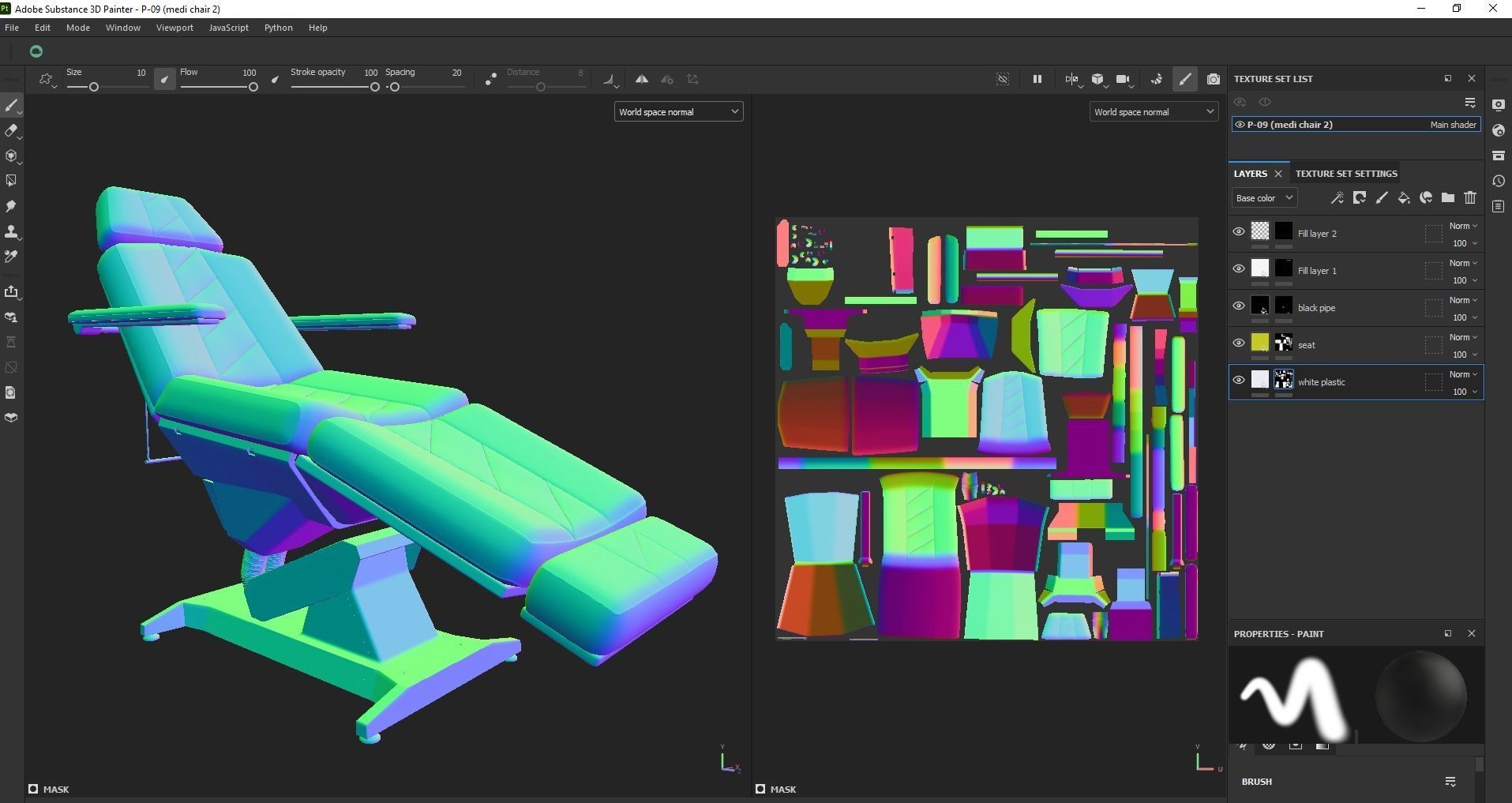This screenshot has width=1512, height=803.
Task: Click the lazy mouse icon
Action: [491, 80]
